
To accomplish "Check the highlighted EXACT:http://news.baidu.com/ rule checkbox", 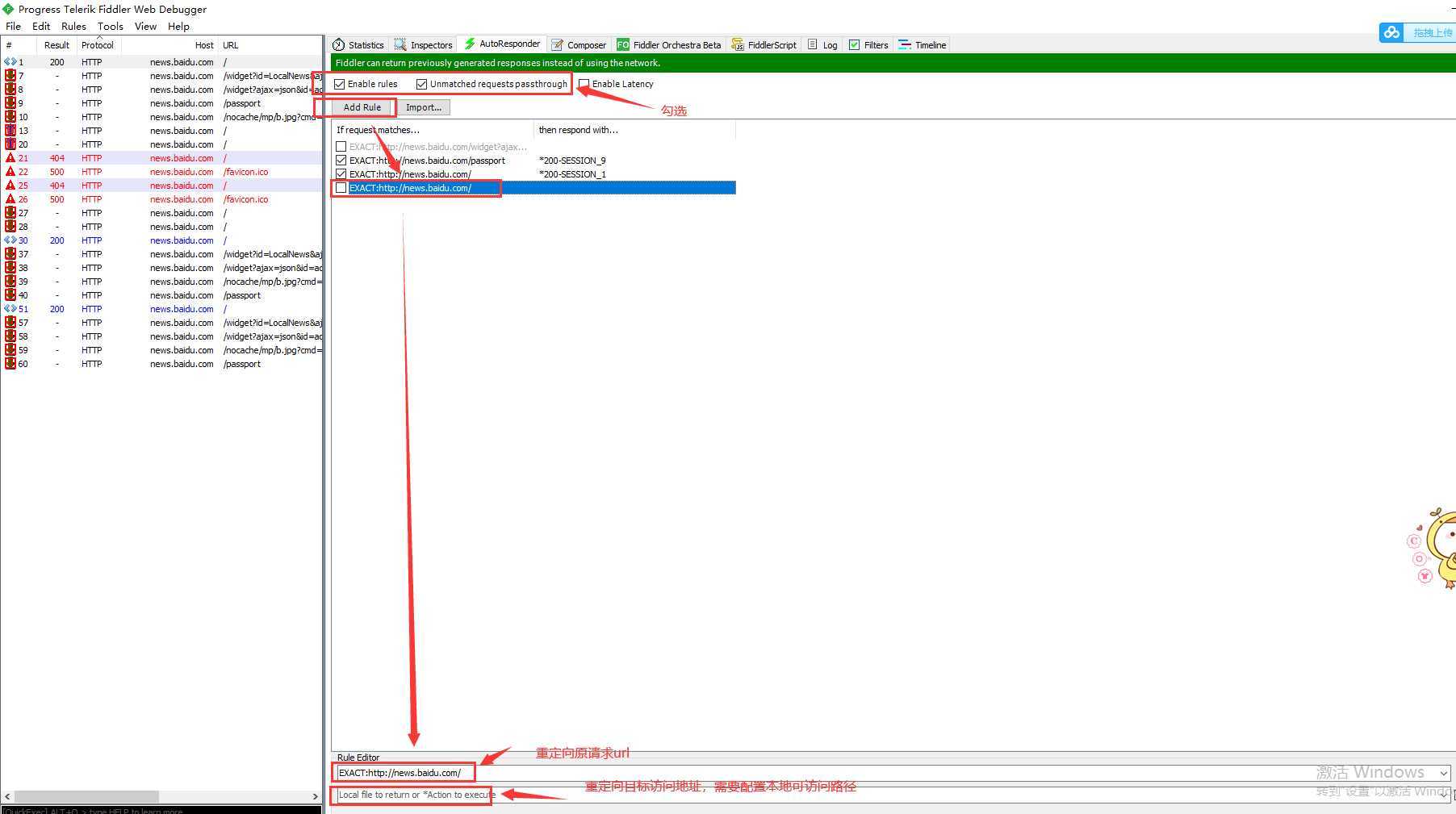I will tap(341, 188).
